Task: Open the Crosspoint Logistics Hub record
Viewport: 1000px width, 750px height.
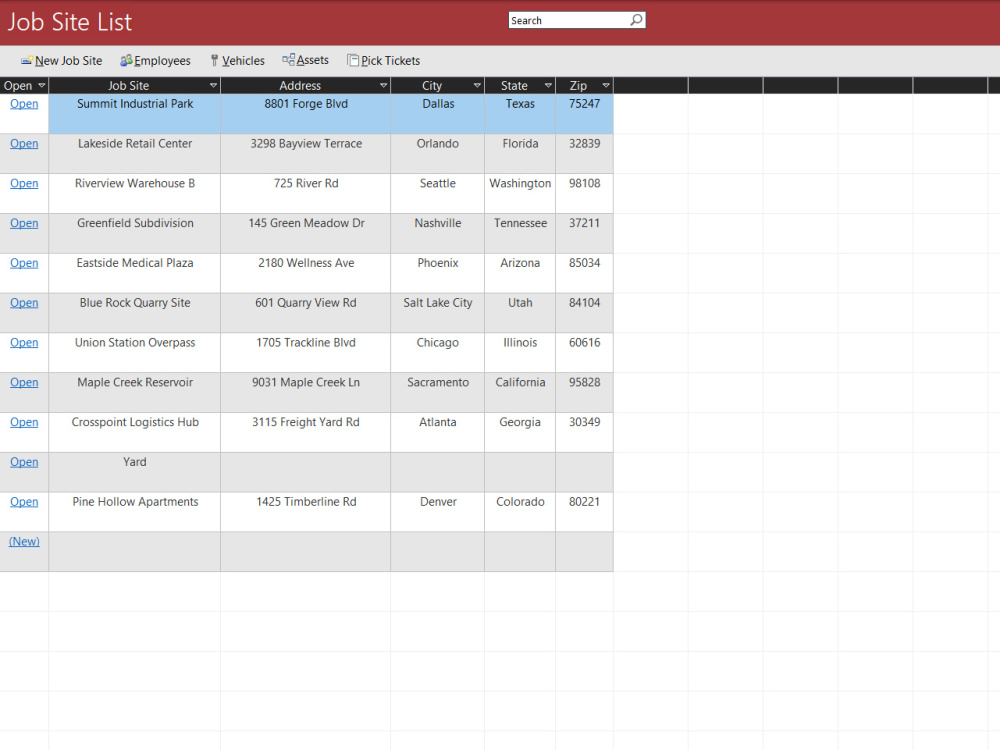Action: 24,422
